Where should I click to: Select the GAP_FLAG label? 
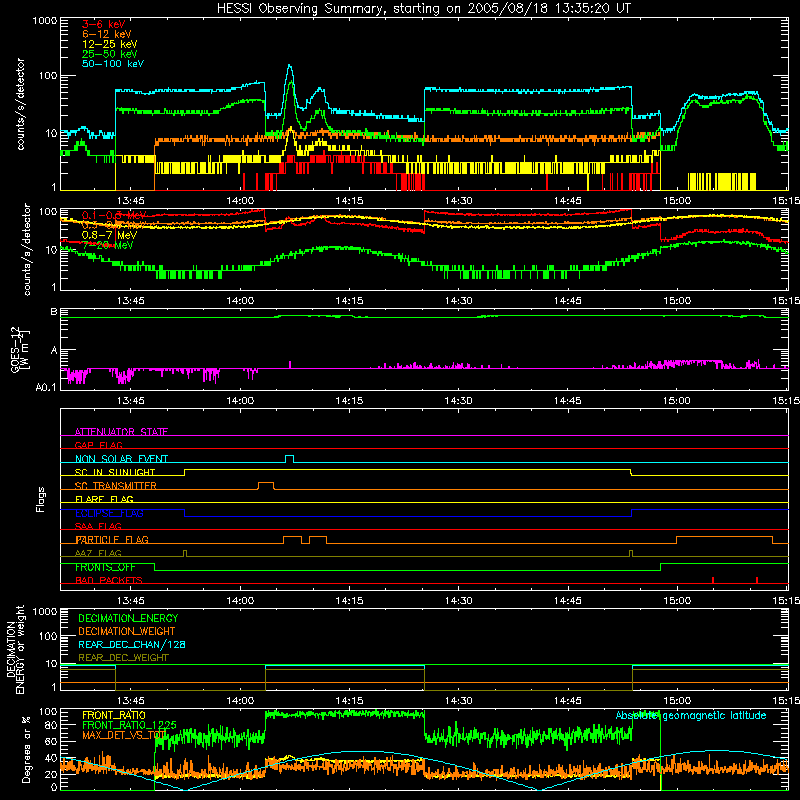(x=98, y=445)
